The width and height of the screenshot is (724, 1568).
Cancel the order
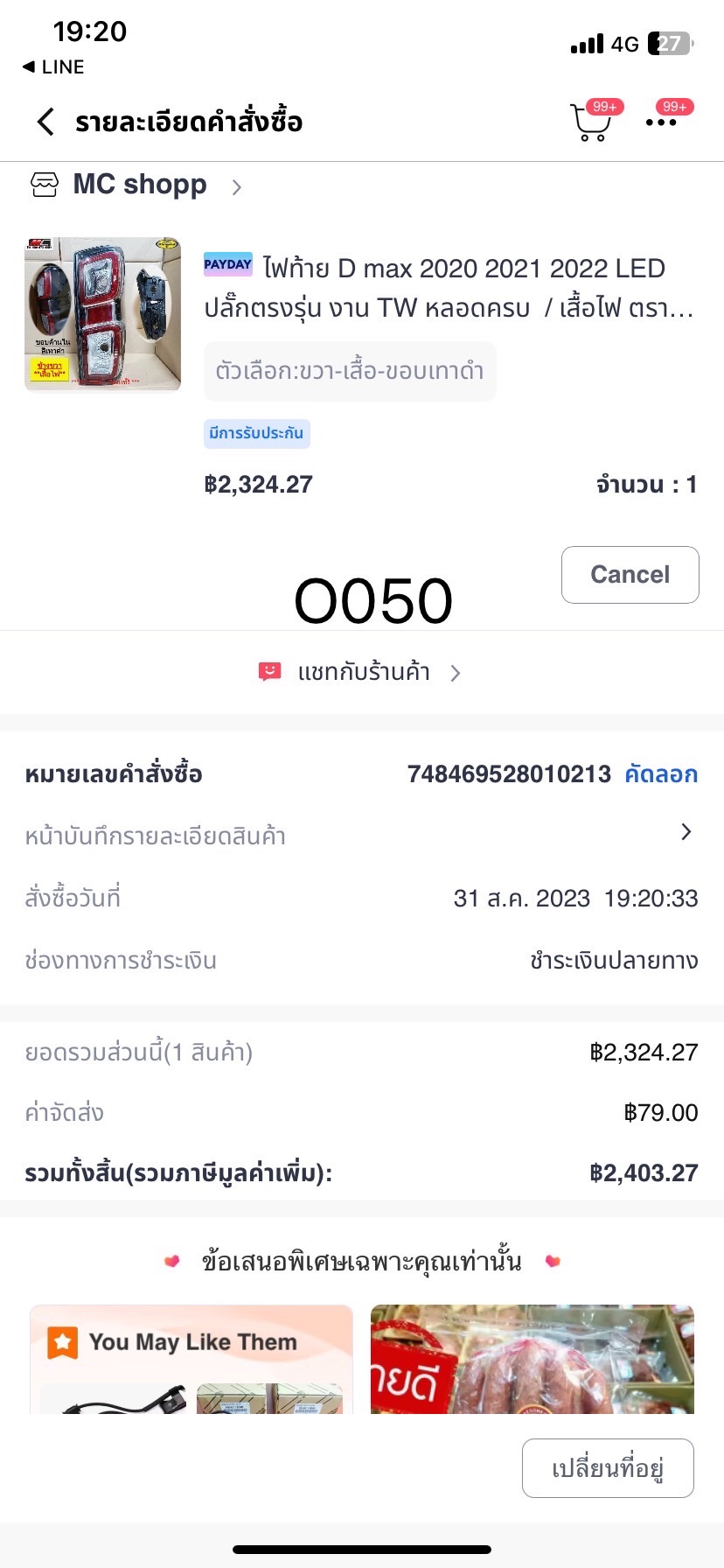point(630,575)
